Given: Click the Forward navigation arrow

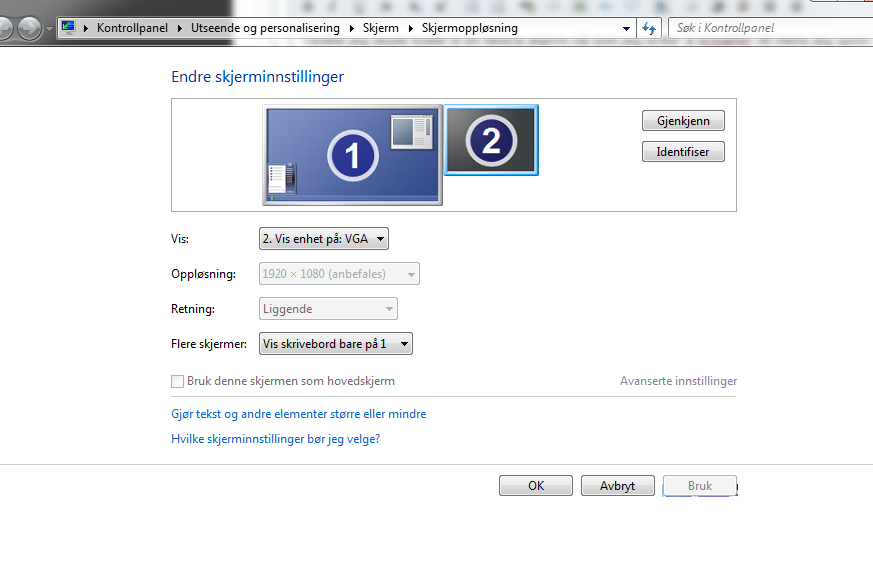Looking at the screenshot, I should pos(30,28).
